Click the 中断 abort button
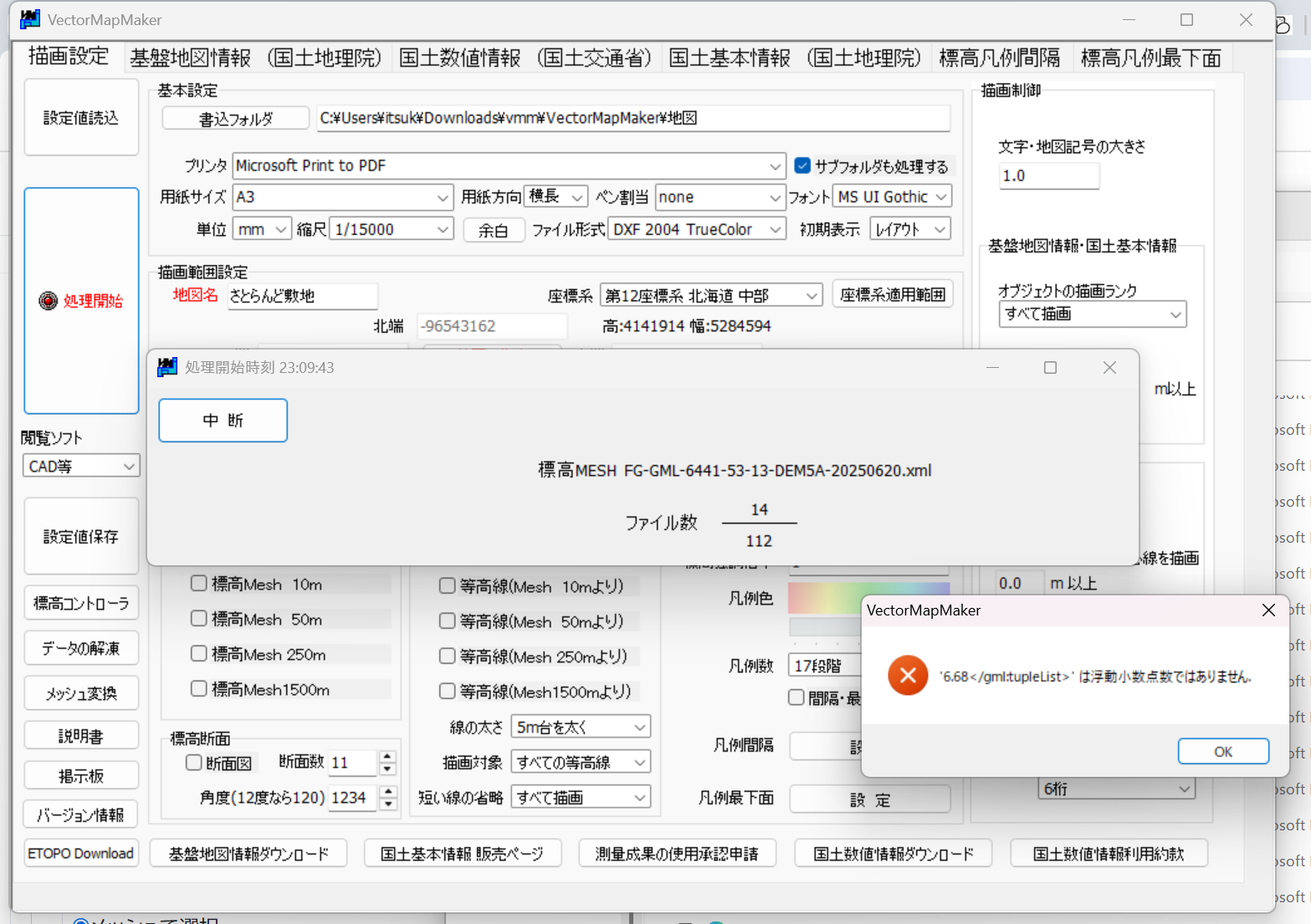Screen dimensions: 1311x924 [223, 421]
